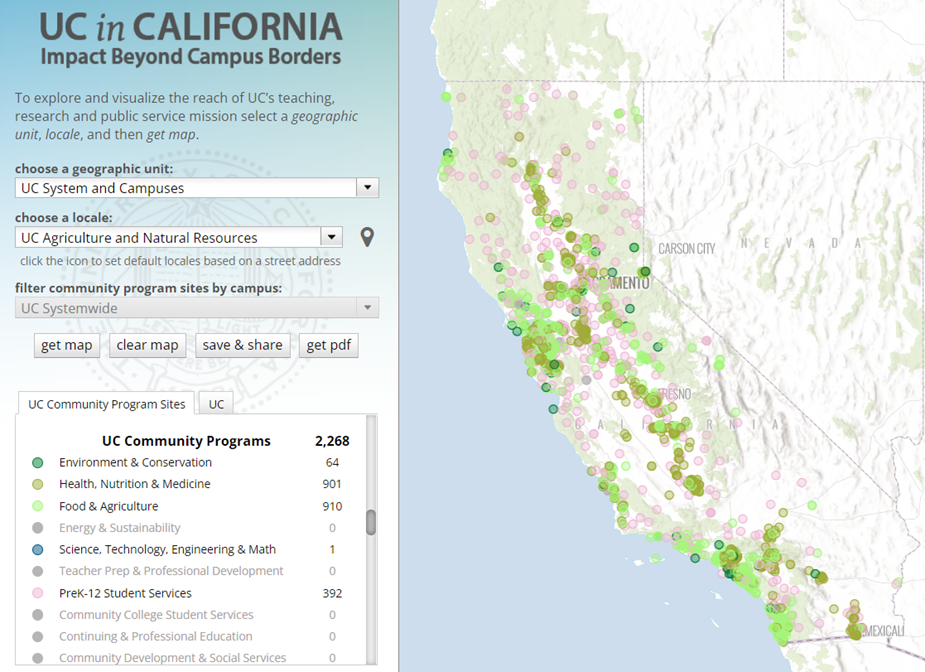Screen dimensions: 925x672
Task: Click the Community College Student Services label
Action: (156, 615)
